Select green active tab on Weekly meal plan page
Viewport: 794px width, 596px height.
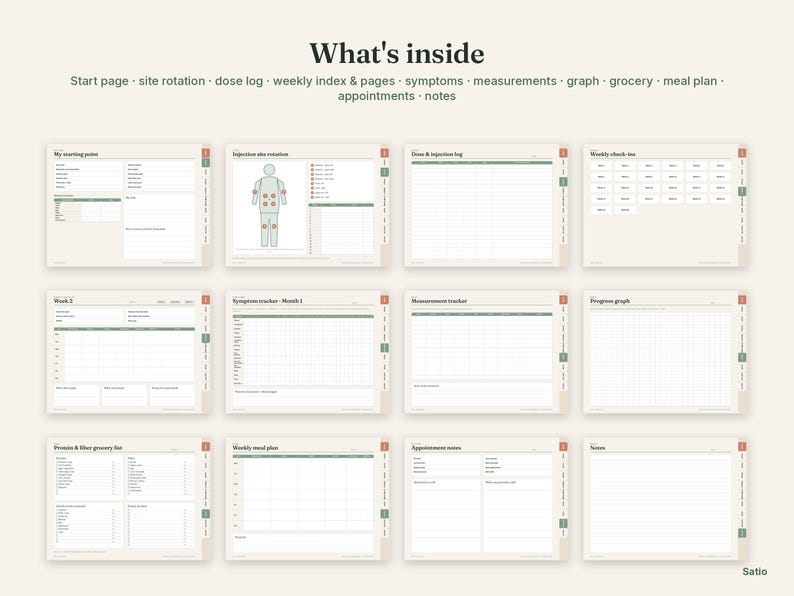tap(385, 514)
